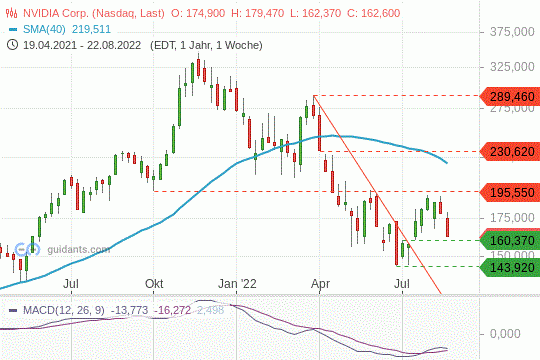Screen dimensions: 540x360
Task: Click the clock icon beside date range
Action: click(x=12, y=45)
